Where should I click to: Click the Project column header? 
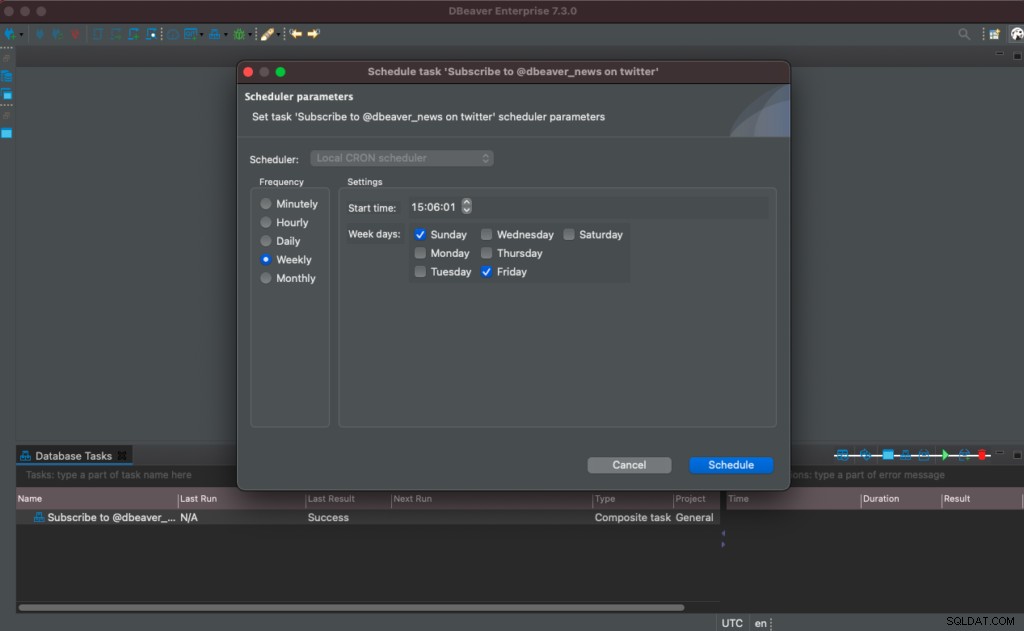(696, 499)
